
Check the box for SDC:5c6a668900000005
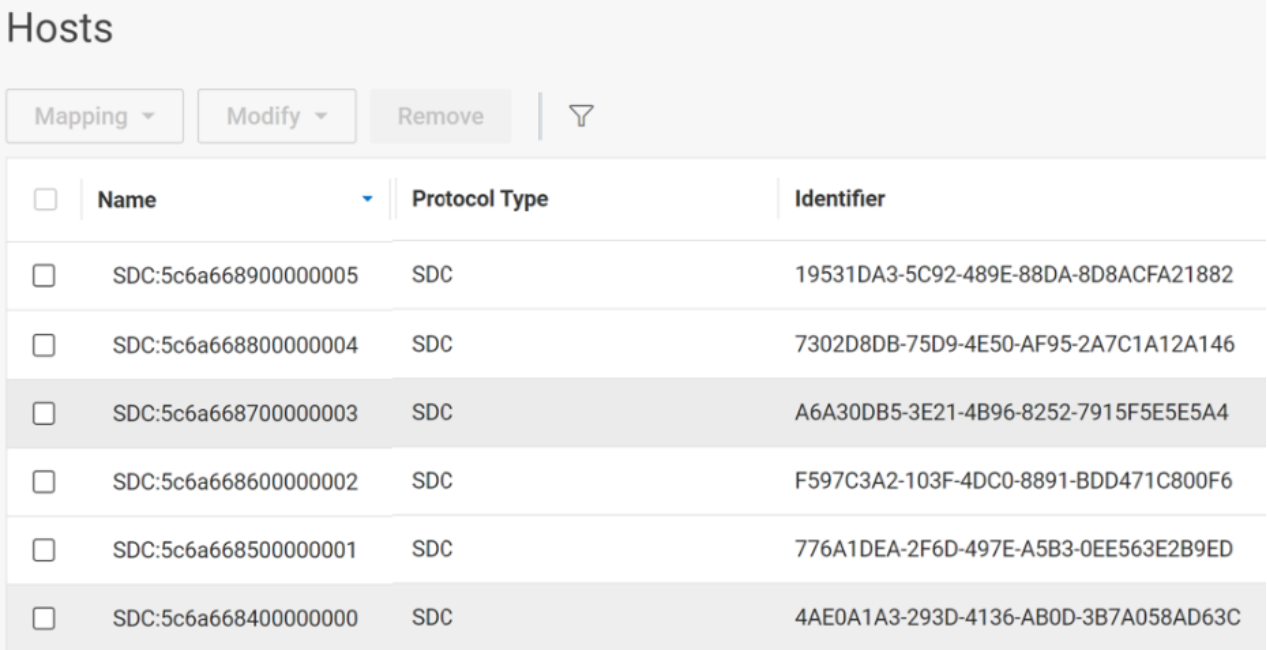[43, 276]
